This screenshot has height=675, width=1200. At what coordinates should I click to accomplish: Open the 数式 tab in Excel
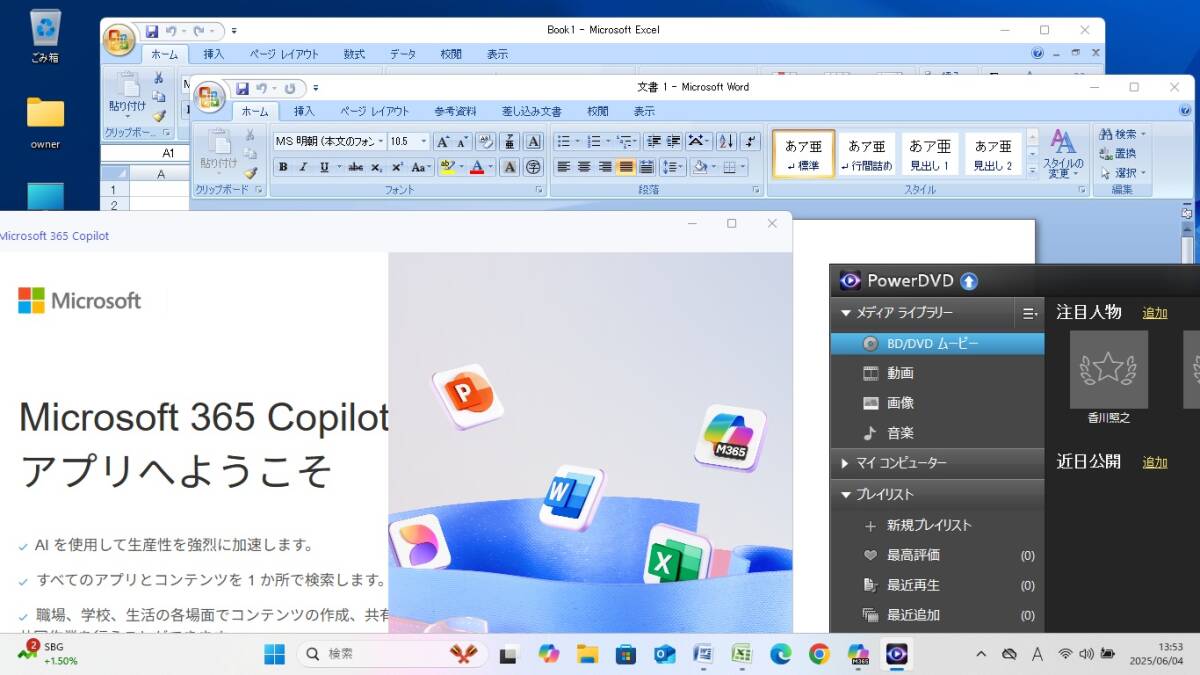tap(354, 54)
